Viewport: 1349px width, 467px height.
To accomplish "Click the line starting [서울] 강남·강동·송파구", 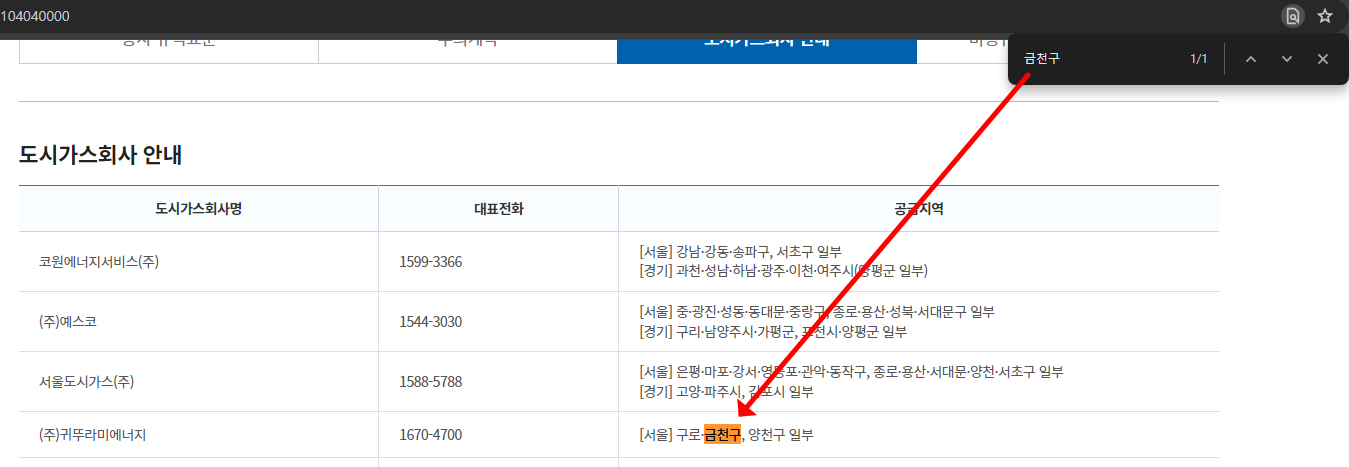I will click(740, 251).
